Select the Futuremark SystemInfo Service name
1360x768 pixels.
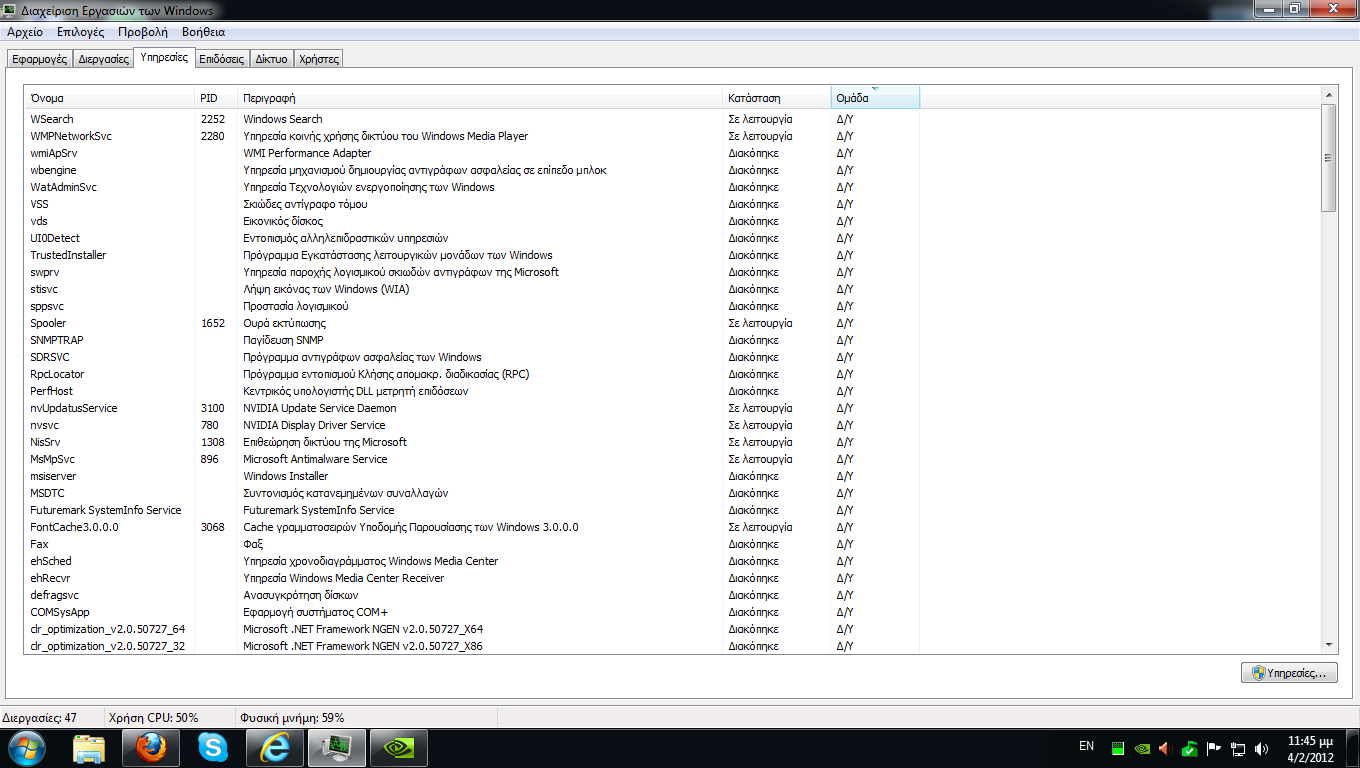tap(106, 510)
